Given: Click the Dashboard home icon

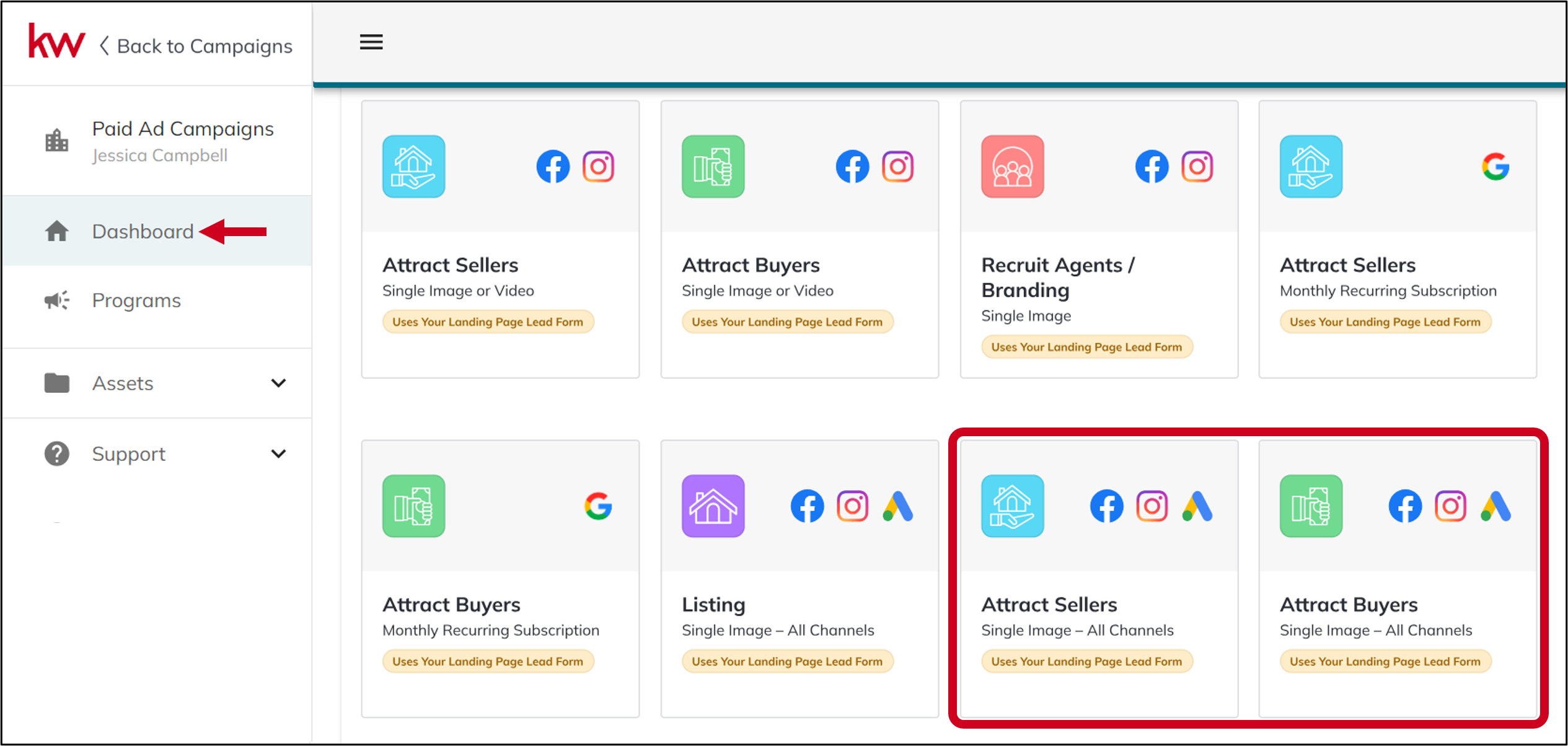Looking at the screenshot, I should tap(56, 231).
